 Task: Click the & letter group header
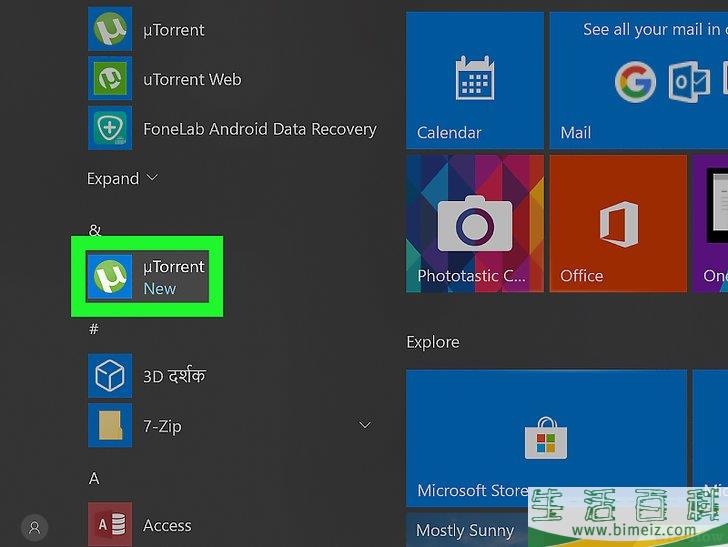pos(95,230)
